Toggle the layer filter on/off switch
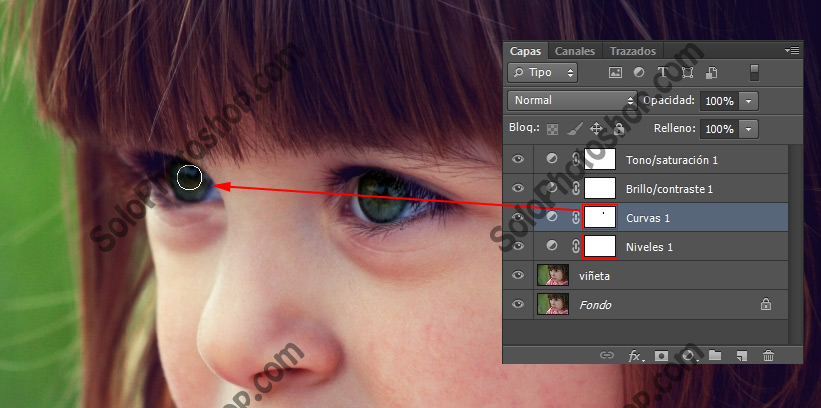The height and width of the screenshot is (408, 821). coord(755,72)
